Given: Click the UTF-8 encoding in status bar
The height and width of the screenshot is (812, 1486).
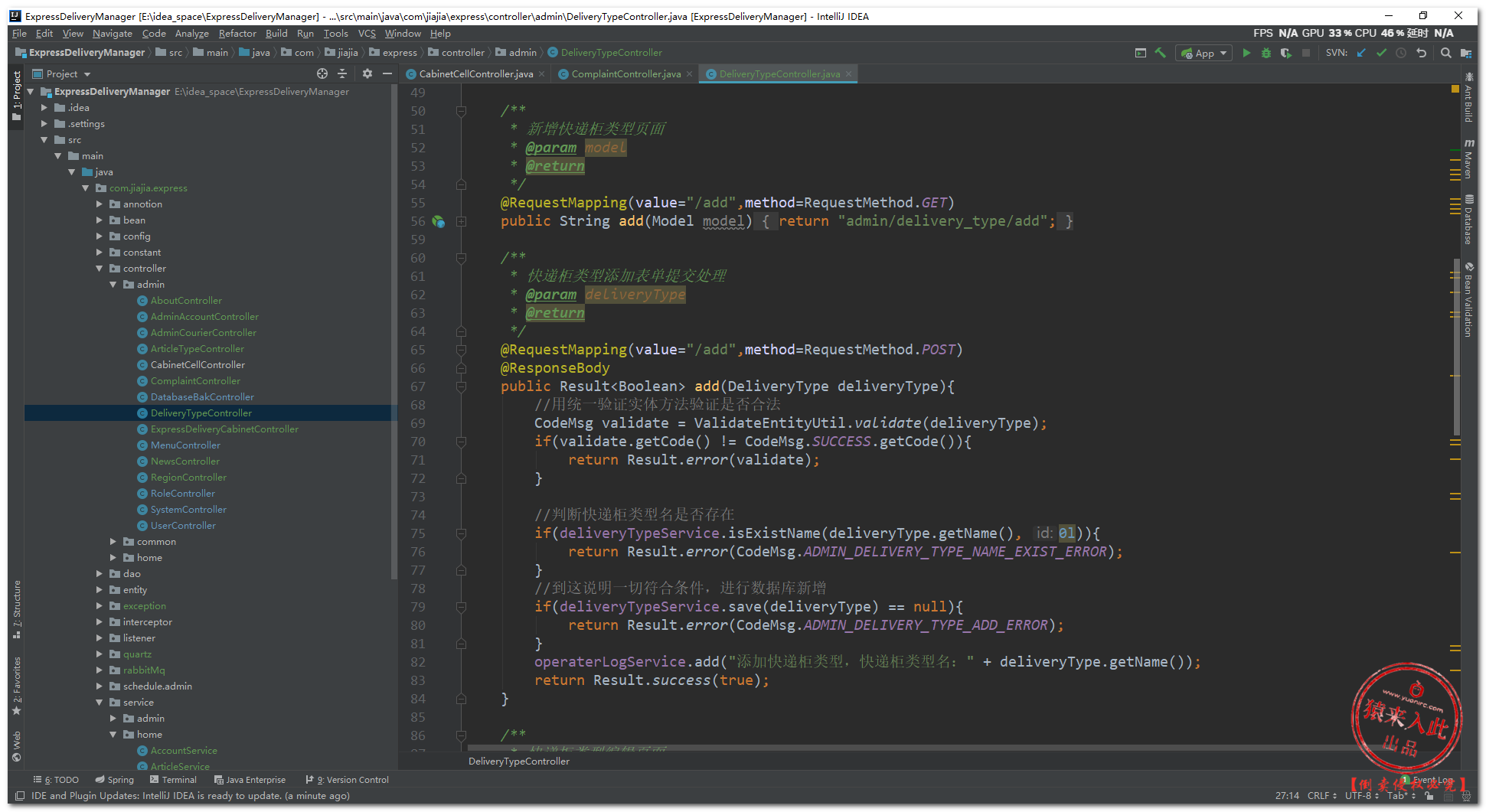Looking at the screenshot, I should [x=1362, y=796].
